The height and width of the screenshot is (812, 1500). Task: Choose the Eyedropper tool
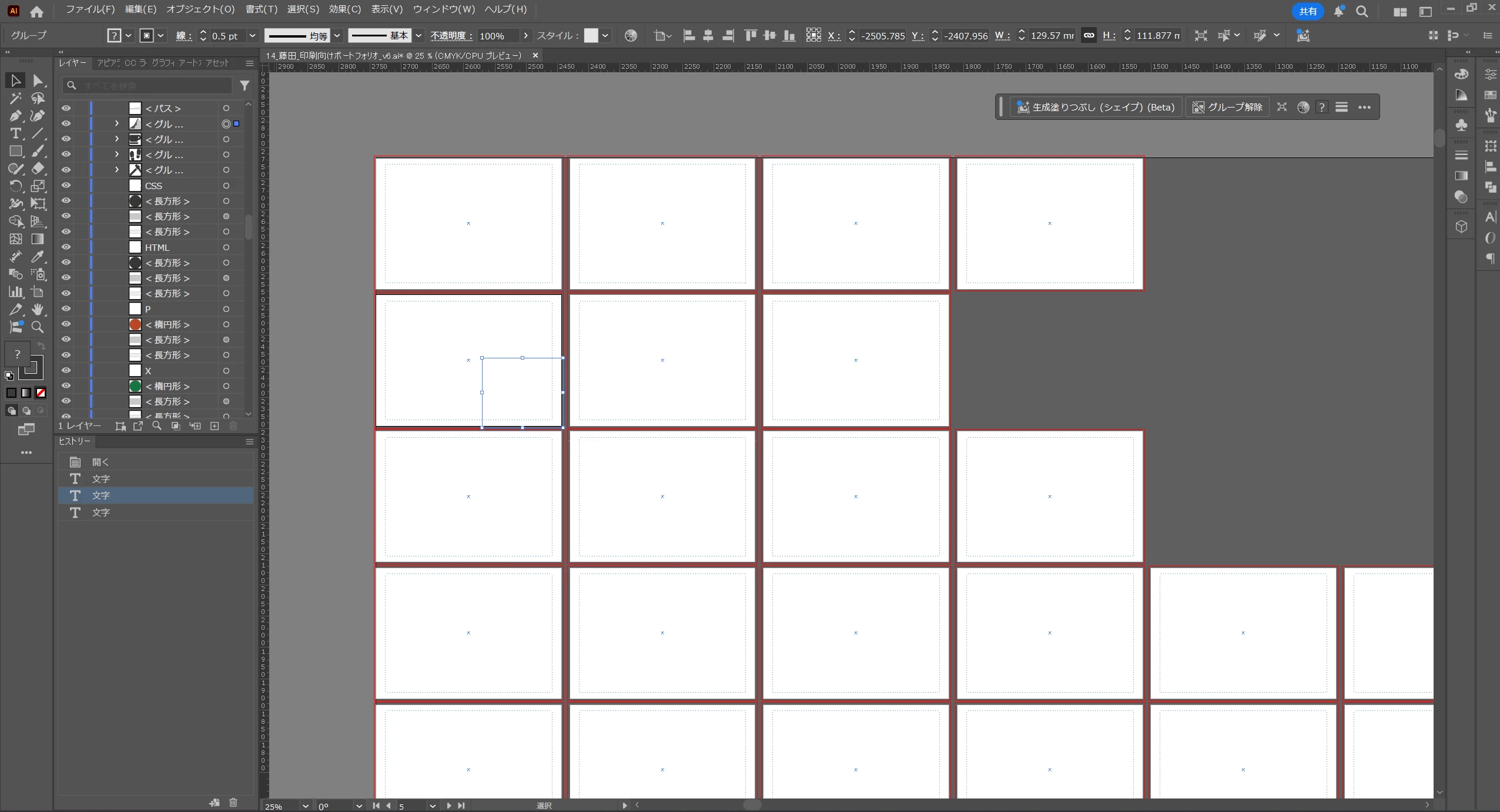[38, 257]
